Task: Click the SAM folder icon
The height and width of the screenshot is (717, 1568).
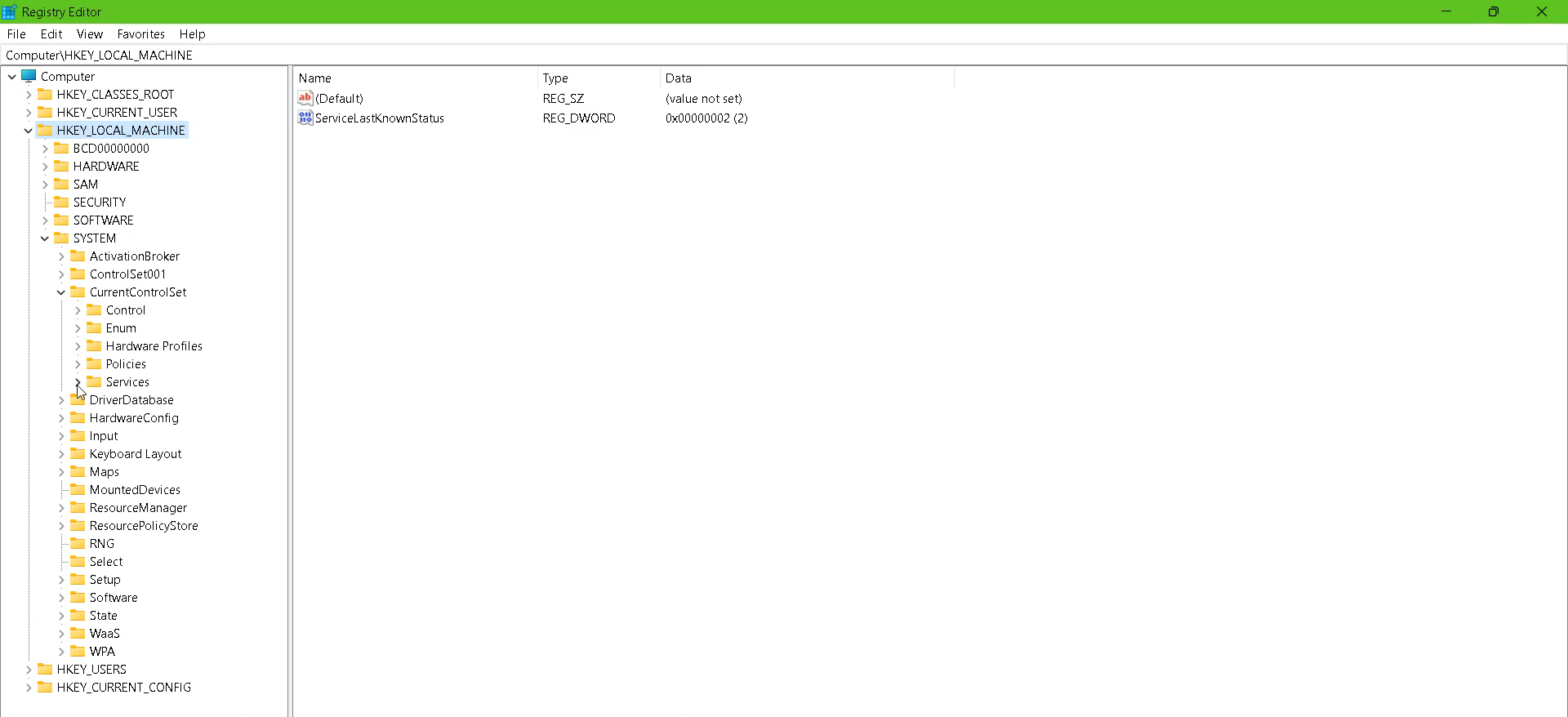Action: 61,184
